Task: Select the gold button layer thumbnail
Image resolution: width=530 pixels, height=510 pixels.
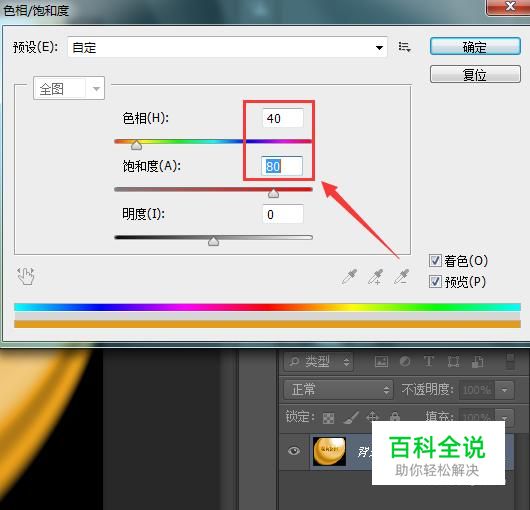Action: [329, 451]
